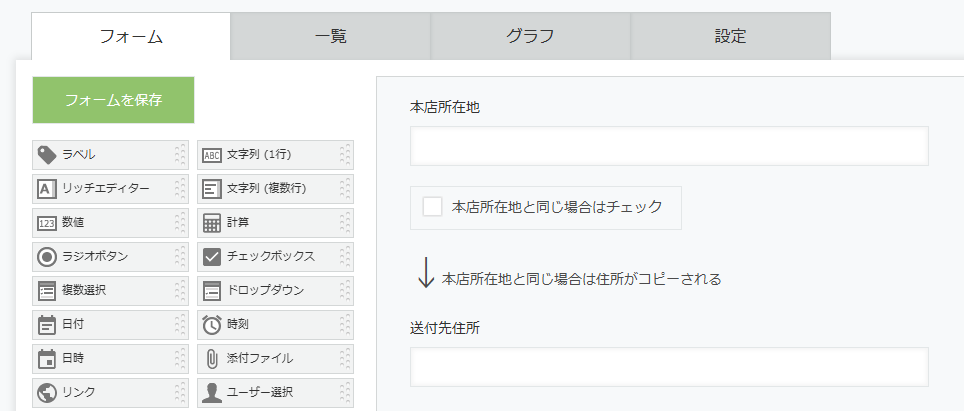Viewport: 964px width, 411px height.
Task: Select the 計算 calculator icon
Action: [x=211, y=223]
